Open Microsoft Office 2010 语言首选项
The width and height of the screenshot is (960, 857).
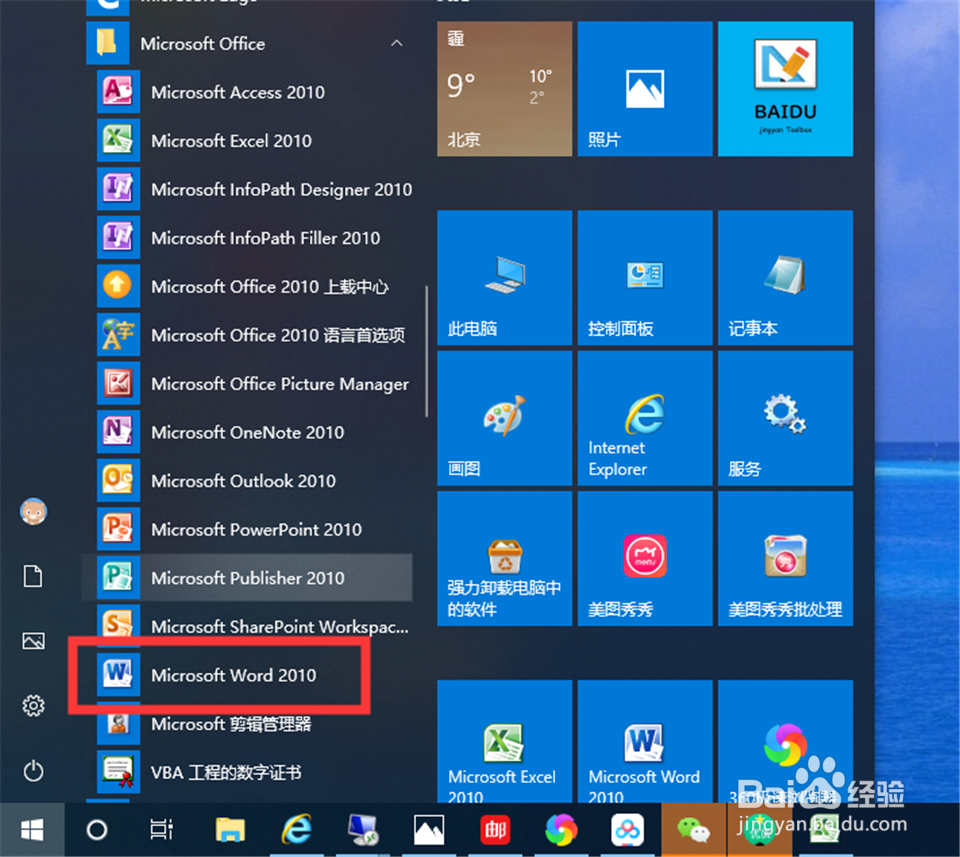point(248,335)
